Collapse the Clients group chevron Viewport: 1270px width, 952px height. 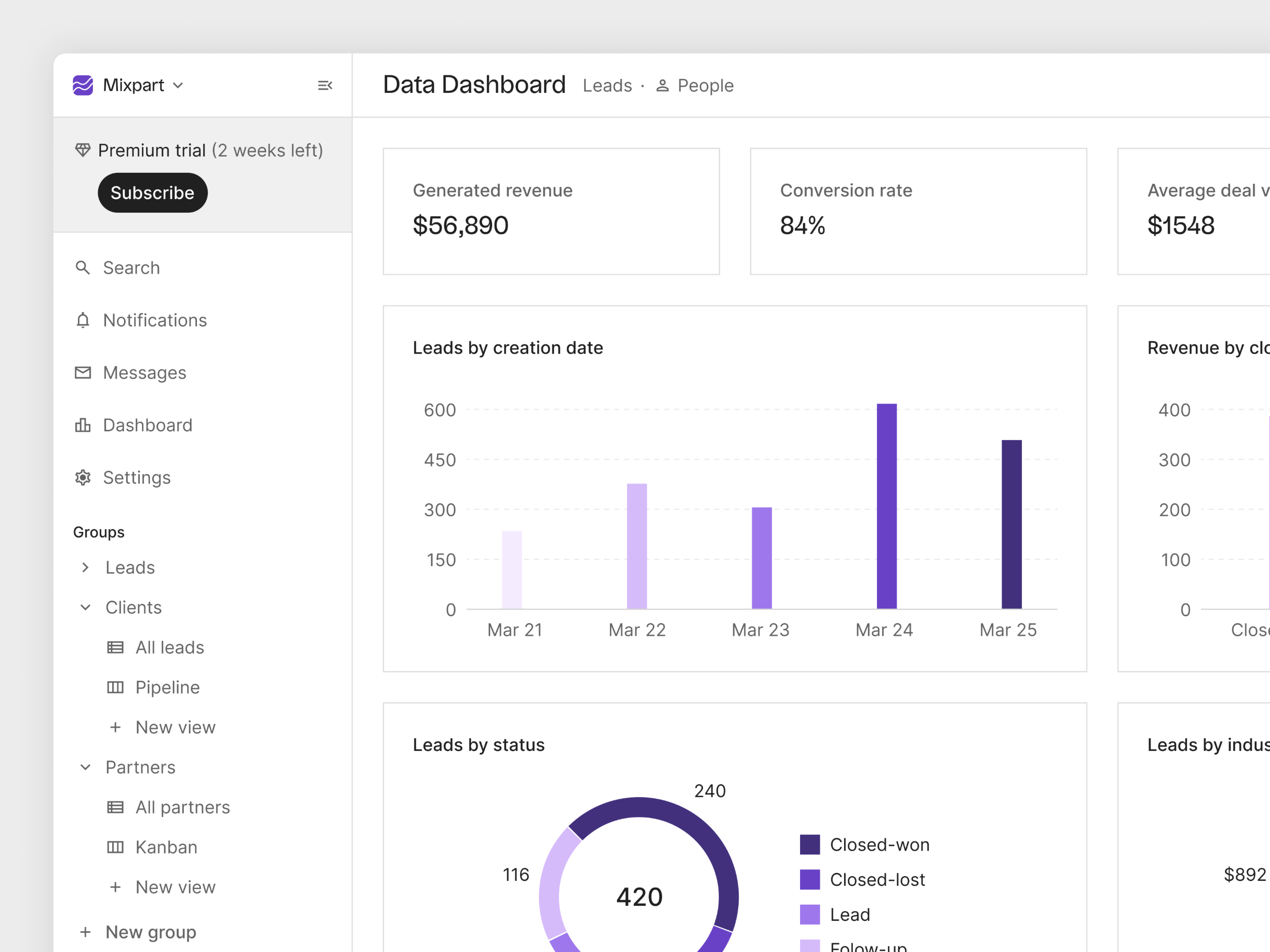point(85,607)
